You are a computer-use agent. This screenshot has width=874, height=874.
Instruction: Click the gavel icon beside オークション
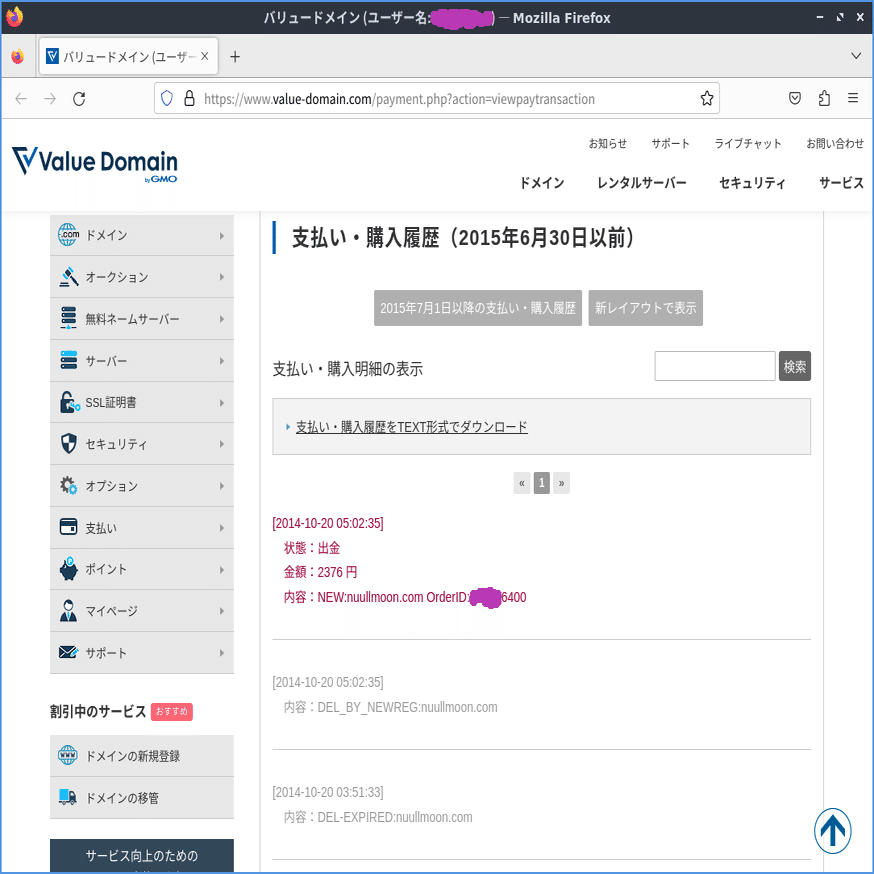tap(68, 276)
